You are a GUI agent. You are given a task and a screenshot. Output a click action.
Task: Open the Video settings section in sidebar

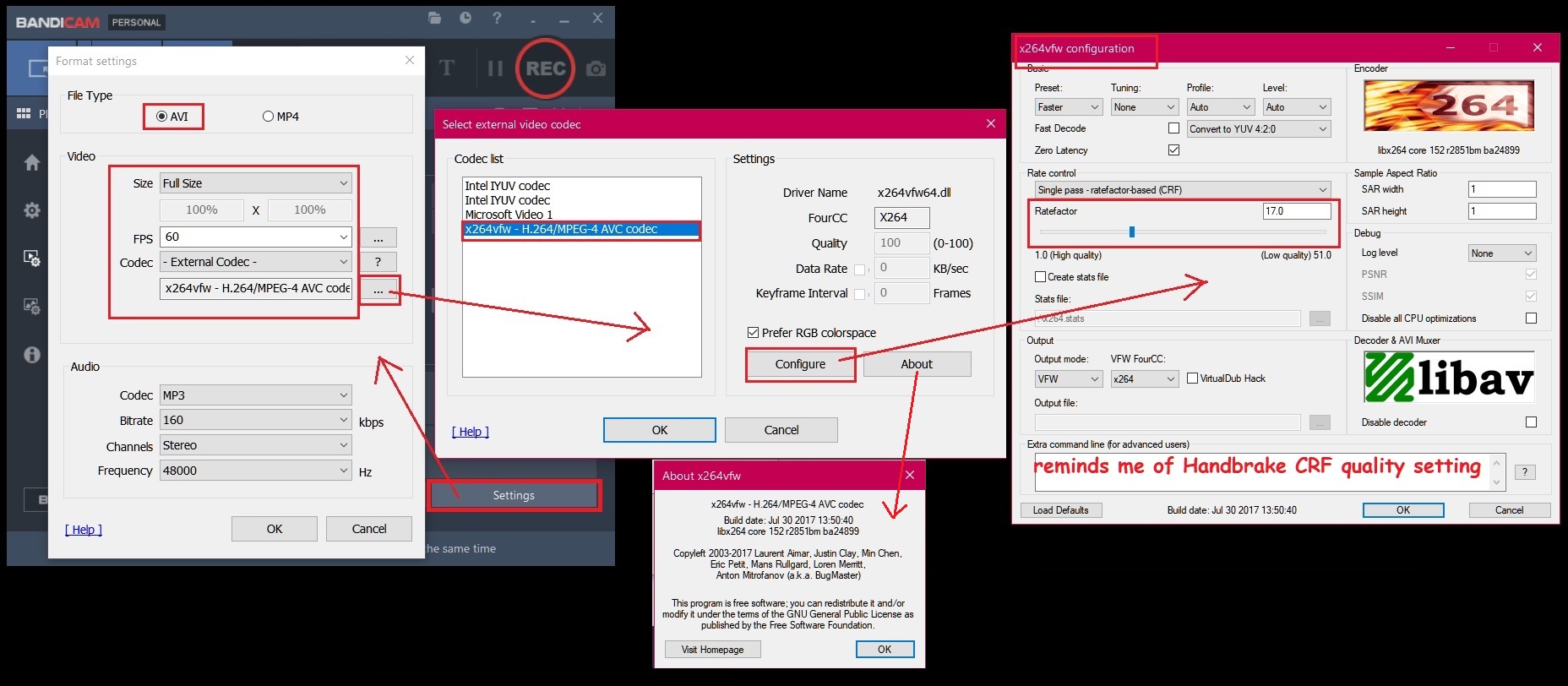(x=32, y=259)
